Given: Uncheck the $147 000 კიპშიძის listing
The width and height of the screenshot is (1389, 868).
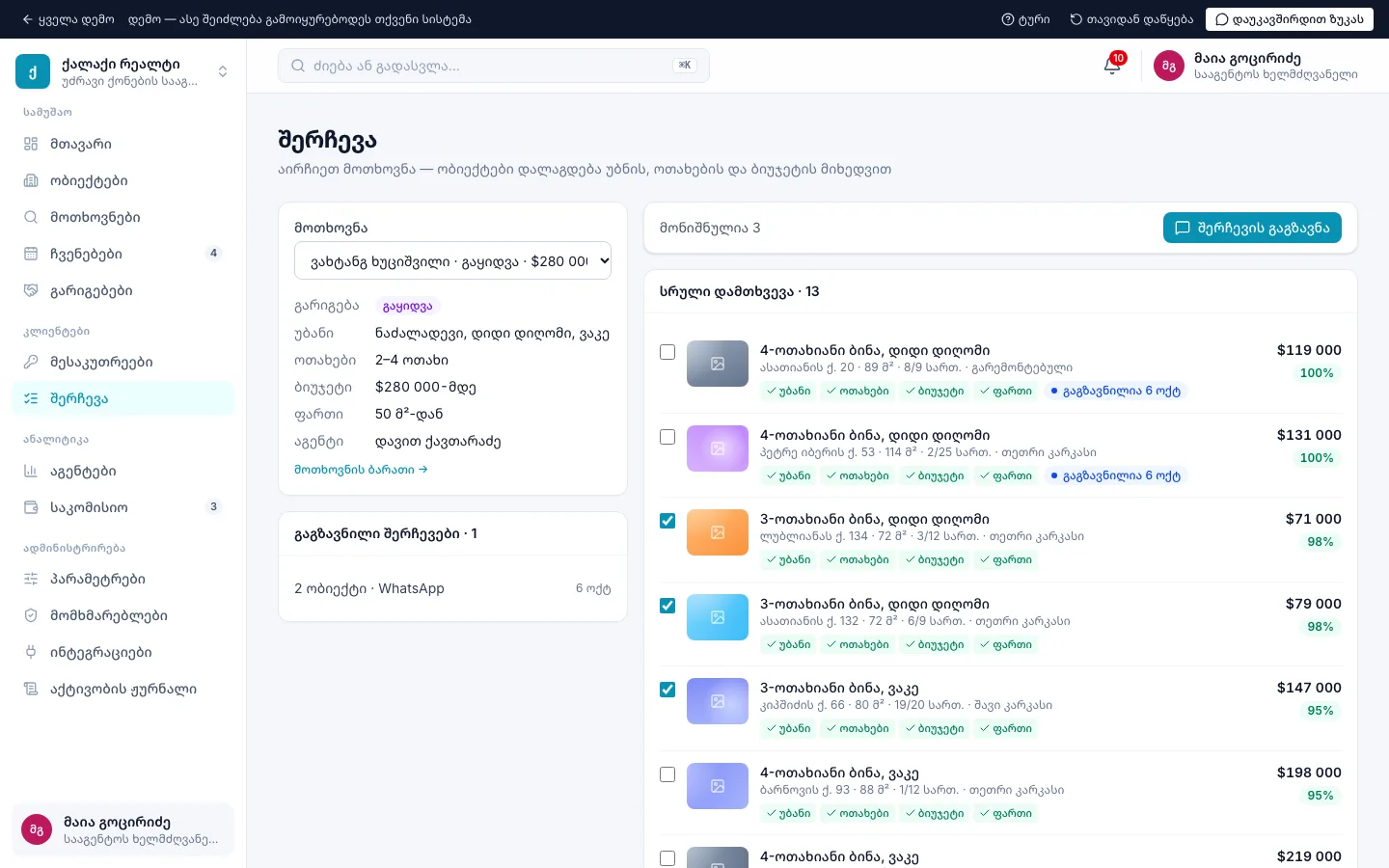Looking at the screenshot, I should tap(667, 690).
